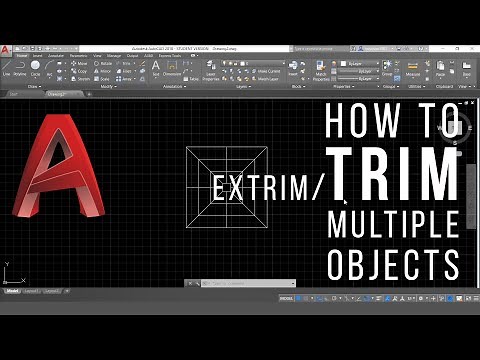Expand the Groups panel
Viewport: 480px width, 360px height.
(391, 86)
